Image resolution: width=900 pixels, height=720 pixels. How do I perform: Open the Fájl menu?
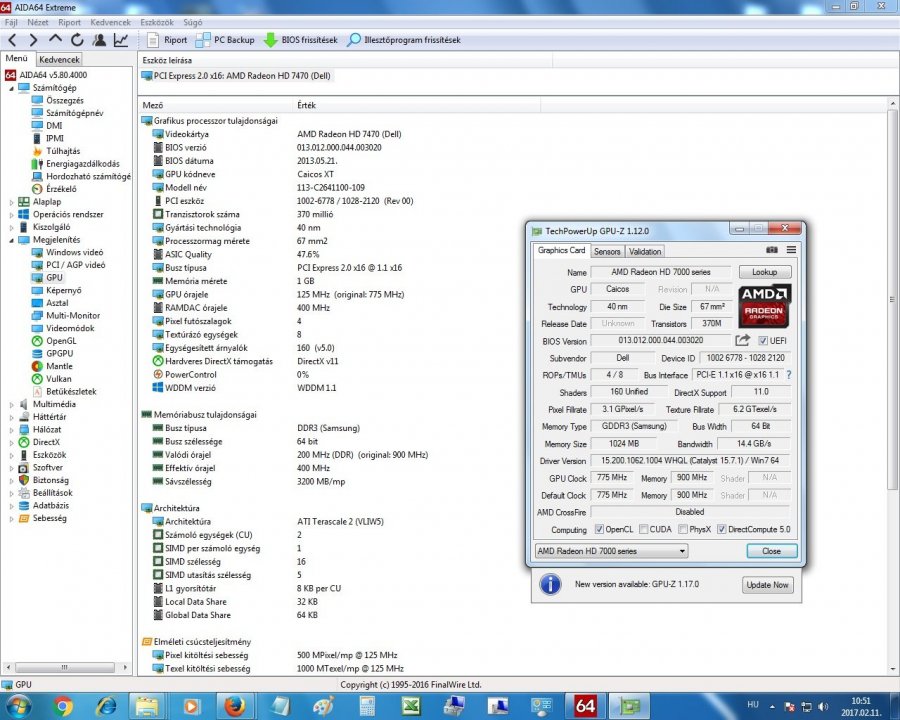11,22
